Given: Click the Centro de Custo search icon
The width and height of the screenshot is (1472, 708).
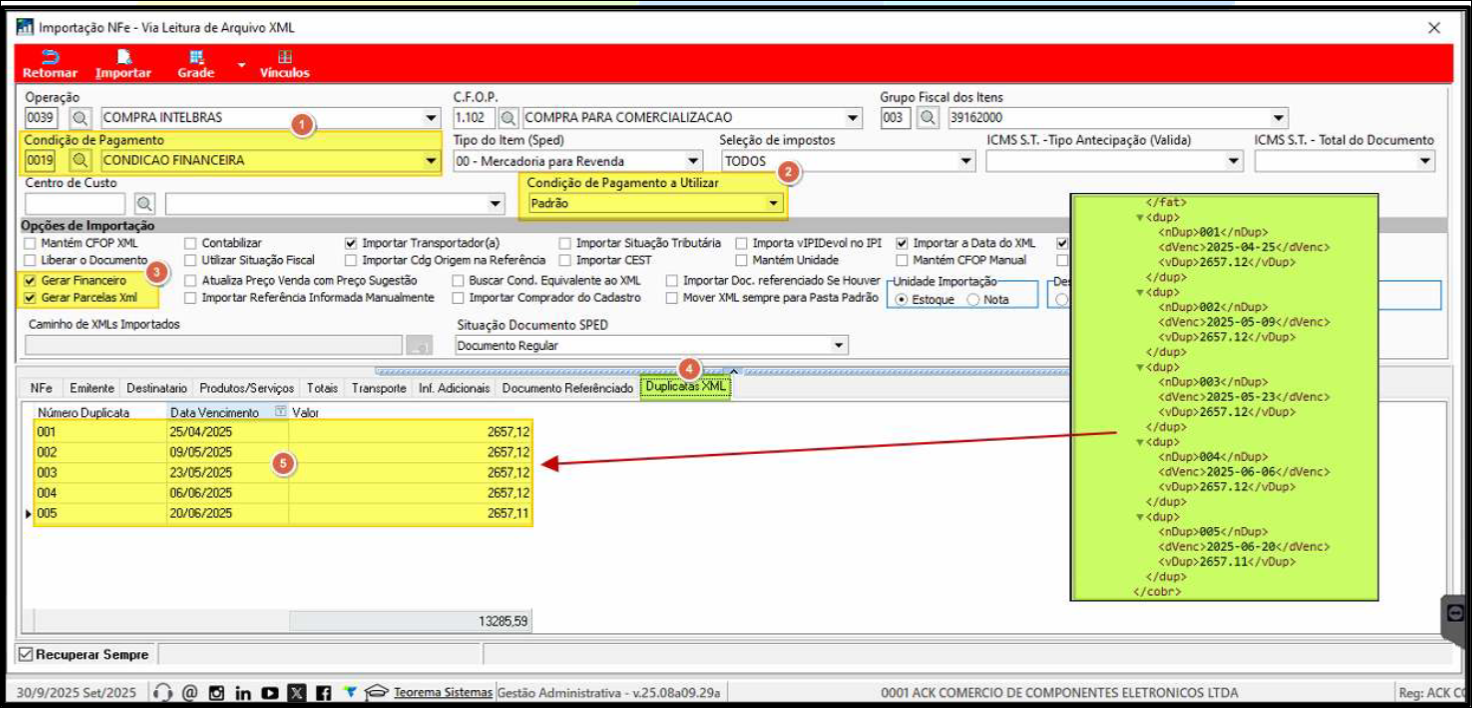Looking at the screenshot, I should click(x=145, y=204).
